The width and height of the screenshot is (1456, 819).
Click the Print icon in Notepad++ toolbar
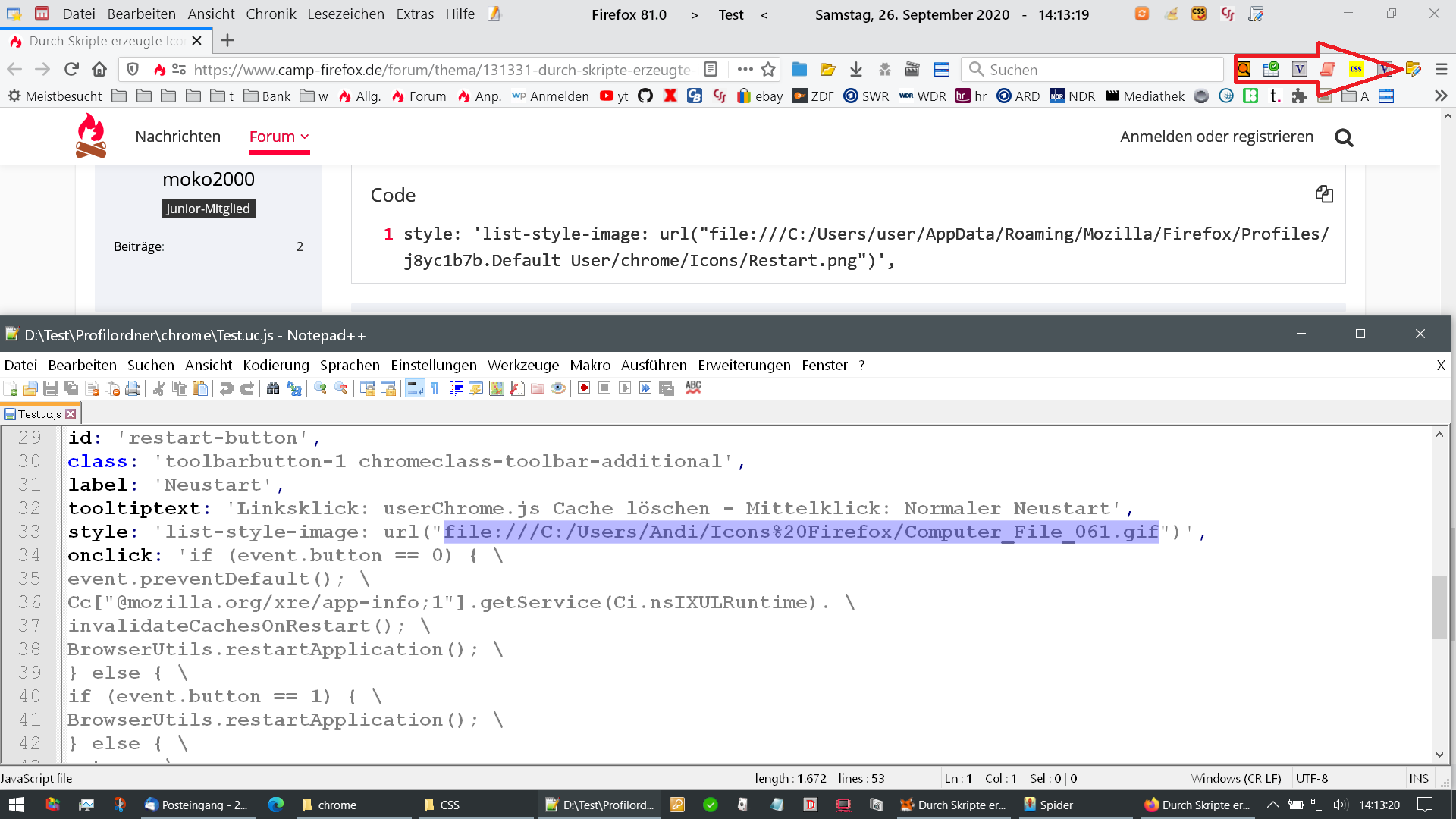point(133,388)
